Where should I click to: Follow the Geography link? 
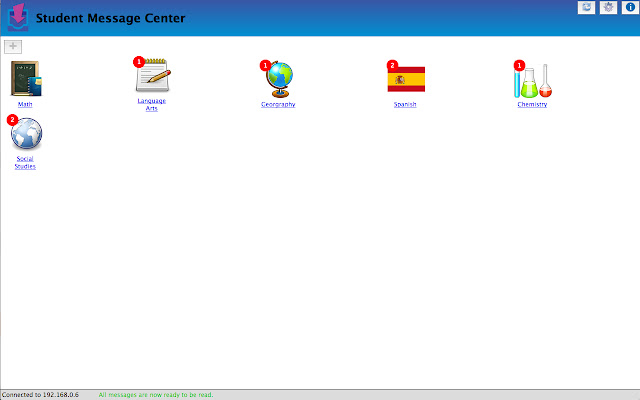pos(278,104)
